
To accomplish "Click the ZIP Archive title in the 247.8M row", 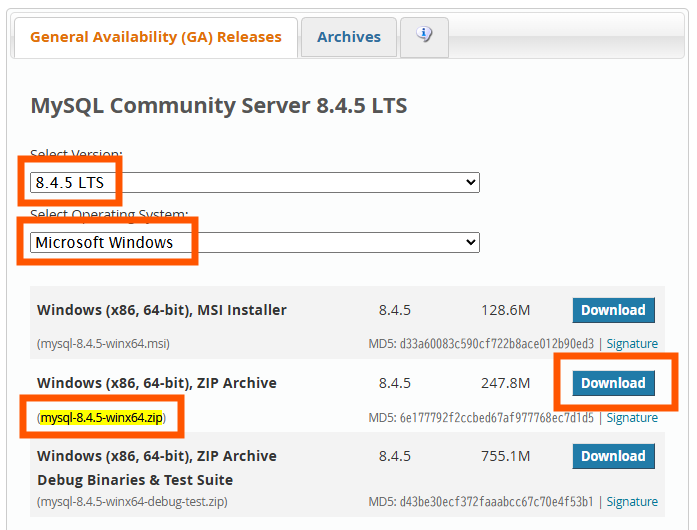I will click(x=157, y=383).
